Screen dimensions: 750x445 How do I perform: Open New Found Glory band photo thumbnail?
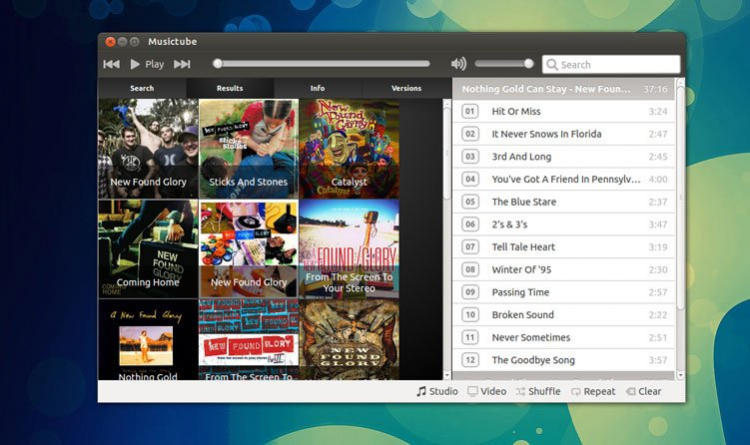click(x=148, y=148)
